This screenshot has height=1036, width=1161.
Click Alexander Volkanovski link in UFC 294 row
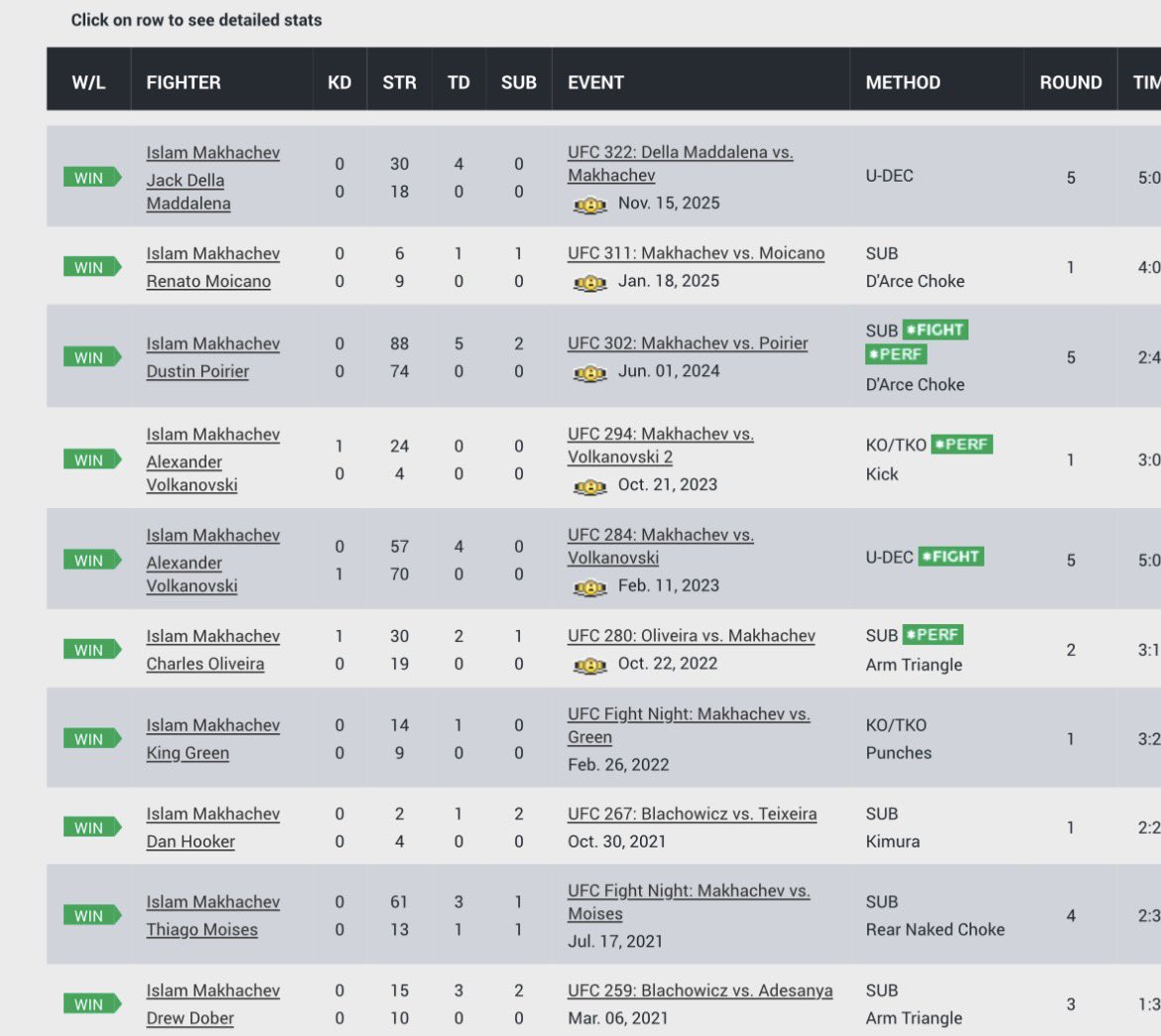tap(192, 473)
